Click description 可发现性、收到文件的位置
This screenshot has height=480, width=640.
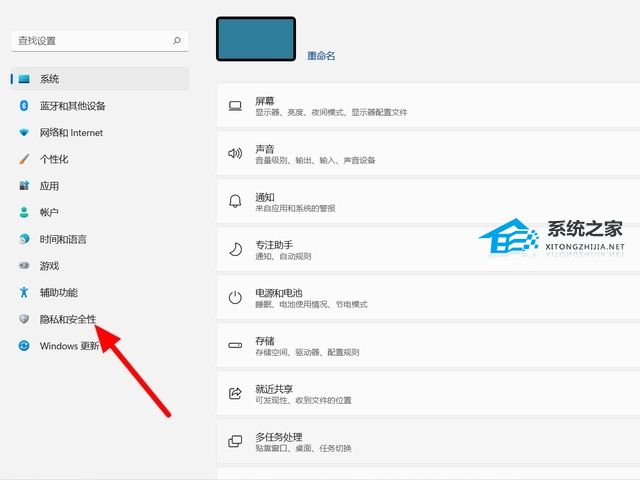coord(303,400)
